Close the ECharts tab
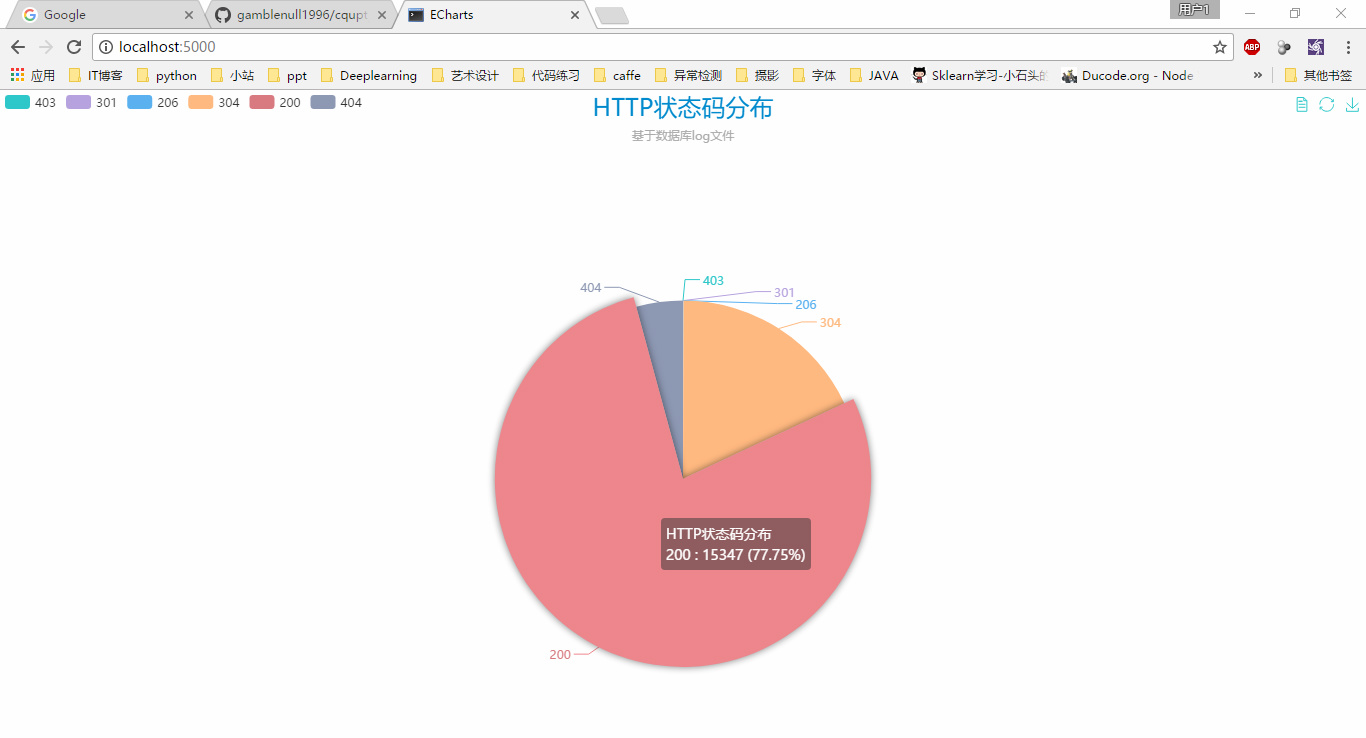Viewport: 1366px width, 738px height. (574, 15)
